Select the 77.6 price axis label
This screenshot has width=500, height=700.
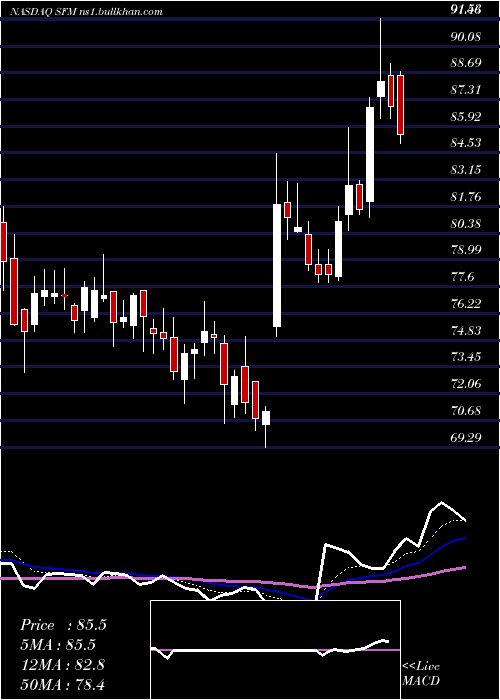pyautogui.click(x=462, y=277)
